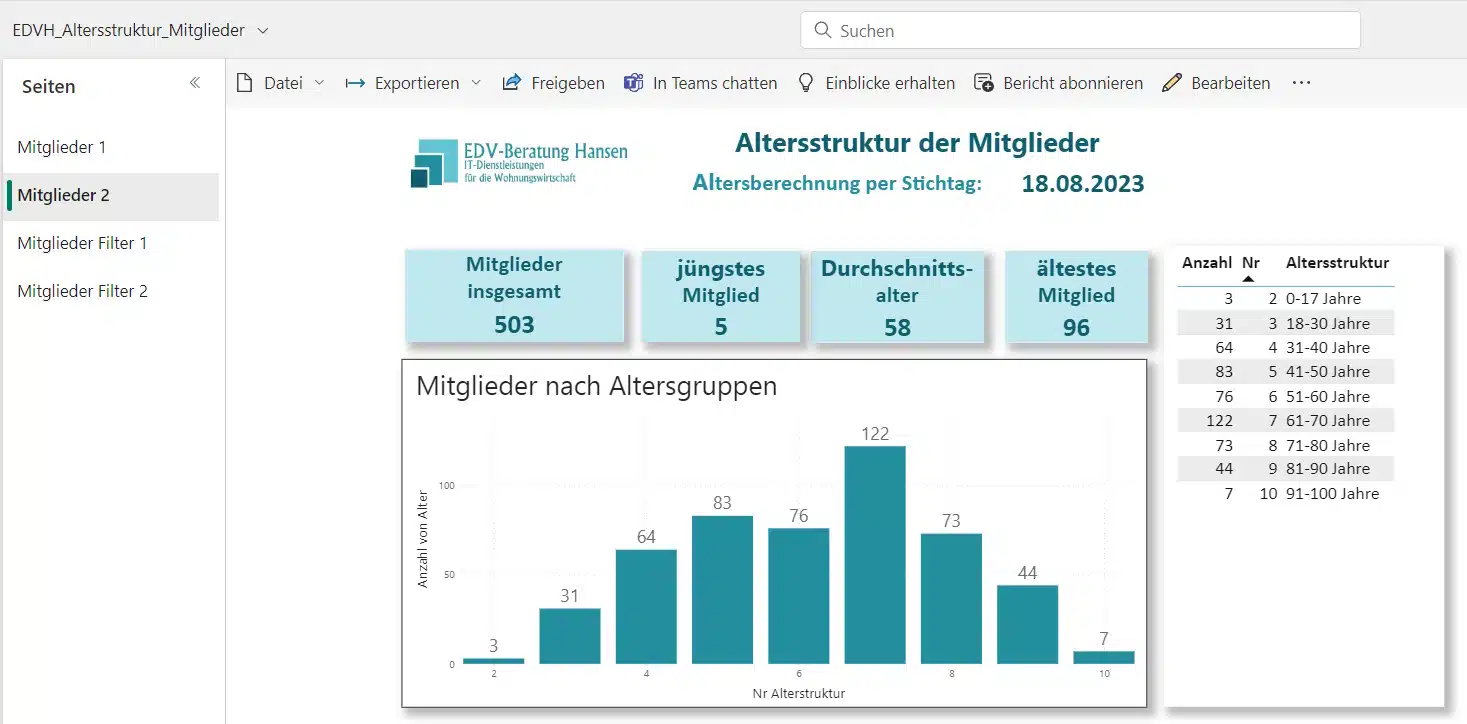Click the Exportieren arrow icon

[x=354, y=83]
